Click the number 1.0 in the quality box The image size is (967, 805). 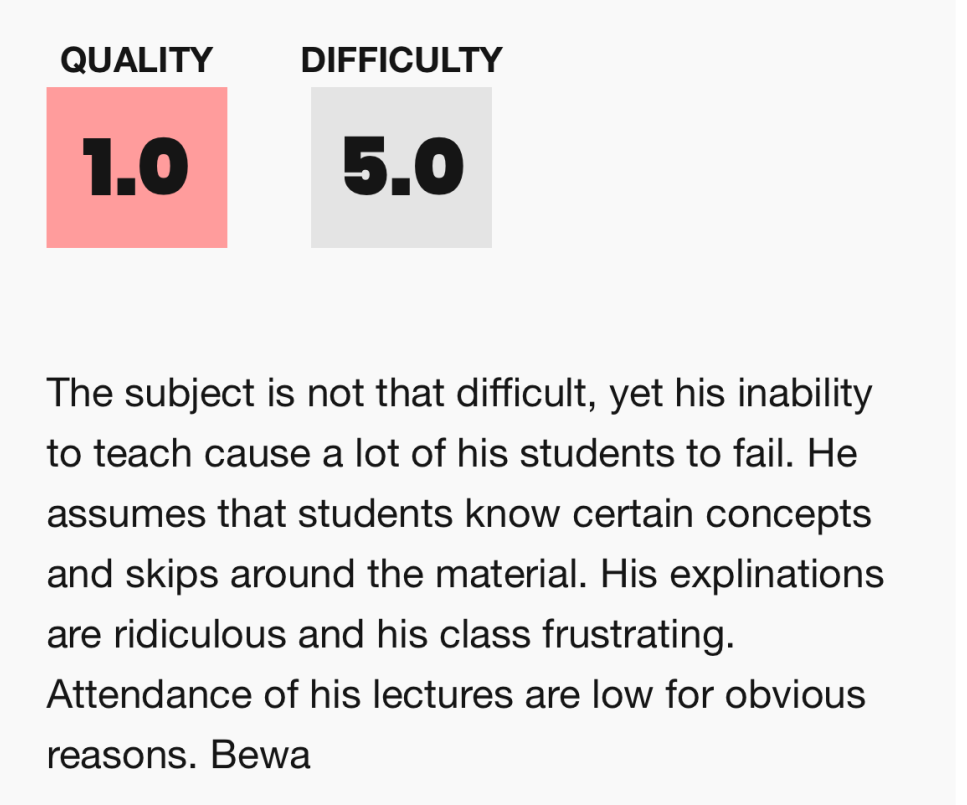[136, 167]
